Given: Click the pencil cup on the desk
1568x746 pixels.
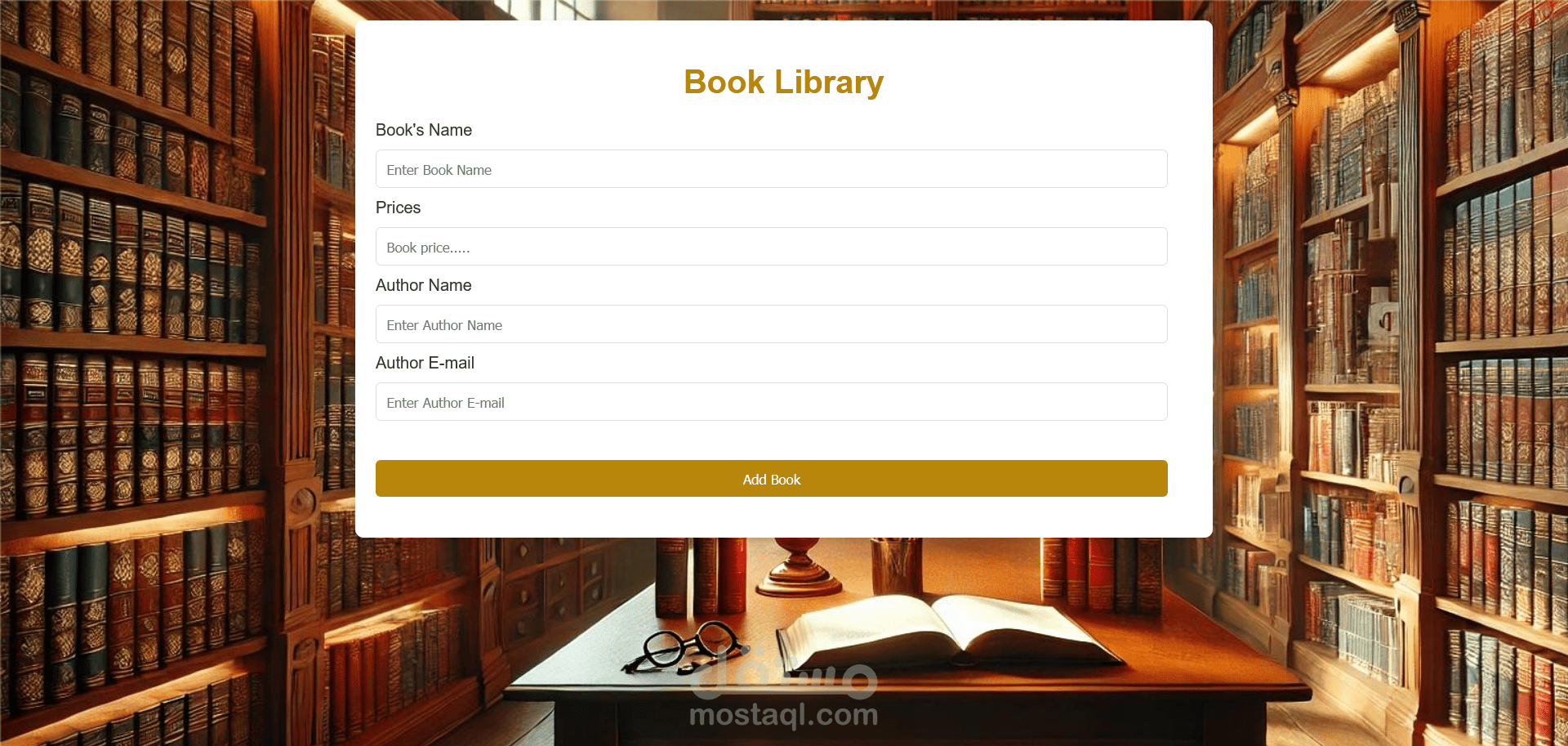Looking at the screenshot, I should (x=896, y=566).
